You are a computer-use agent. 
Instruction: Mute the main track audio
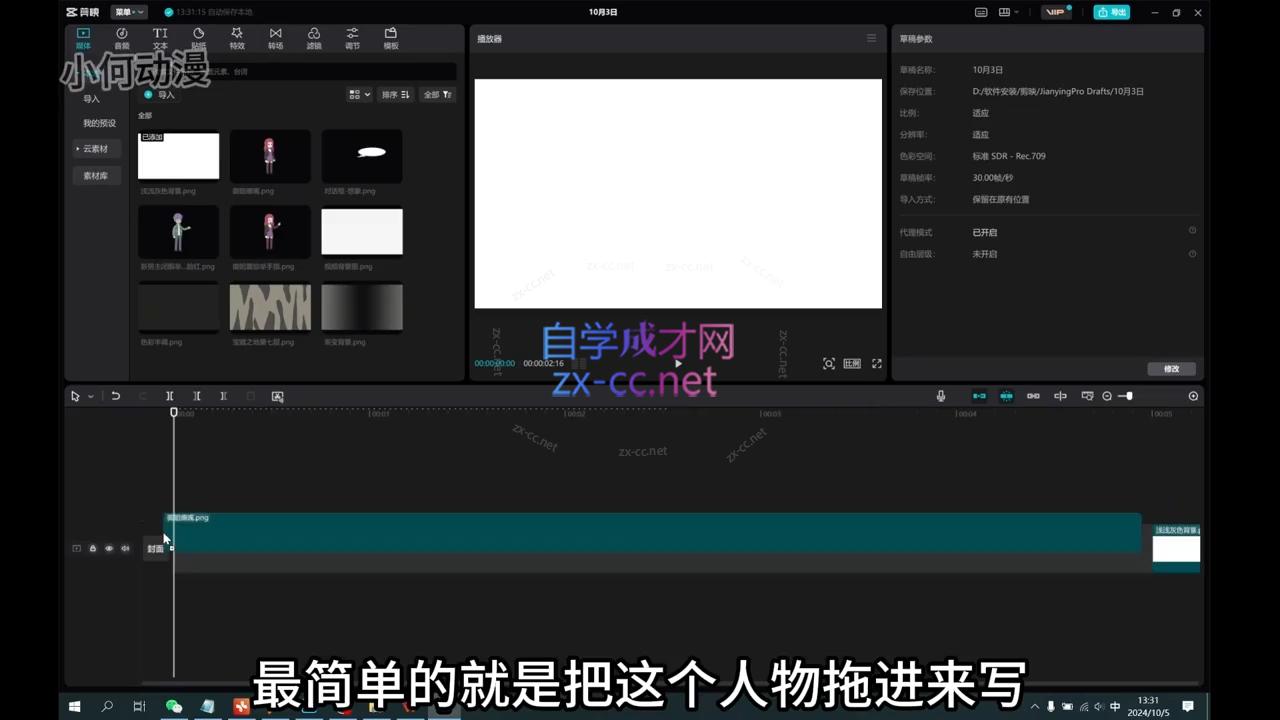[125, 548]
